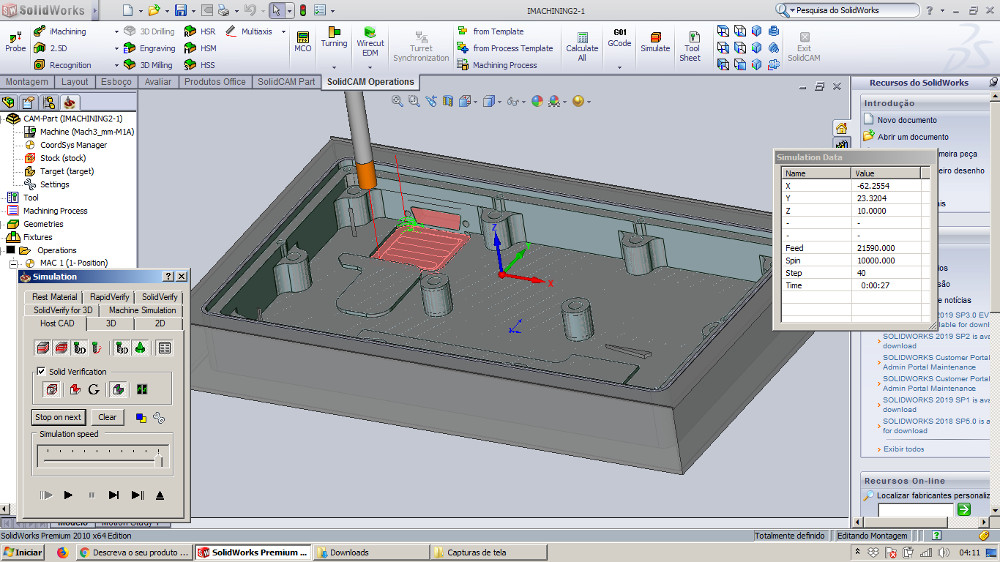Open the MCO operation
The width and height of the screenshot is (1000, 562).
pos(303,42)
